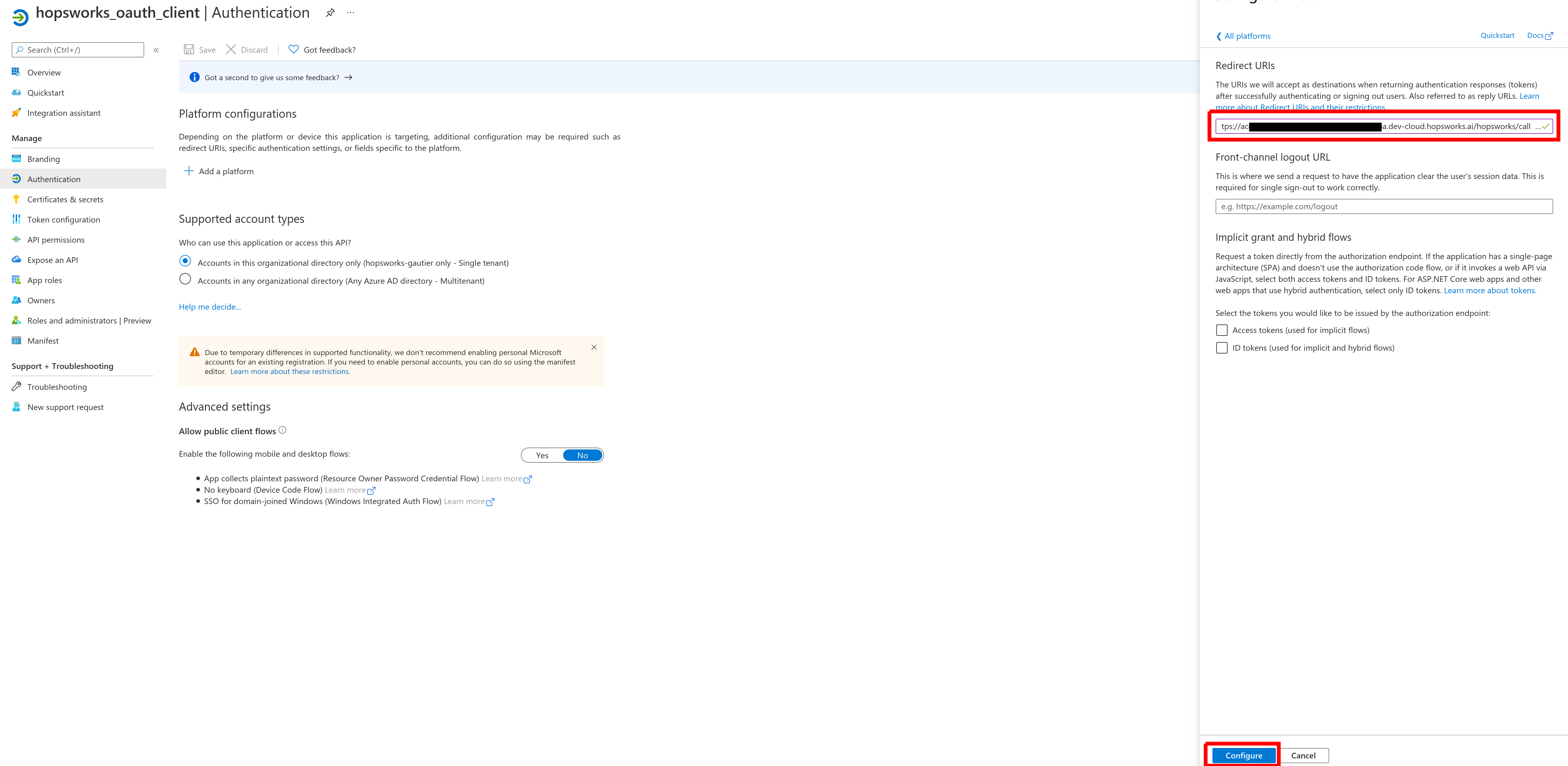Open Expose an API

pos(52,259)
